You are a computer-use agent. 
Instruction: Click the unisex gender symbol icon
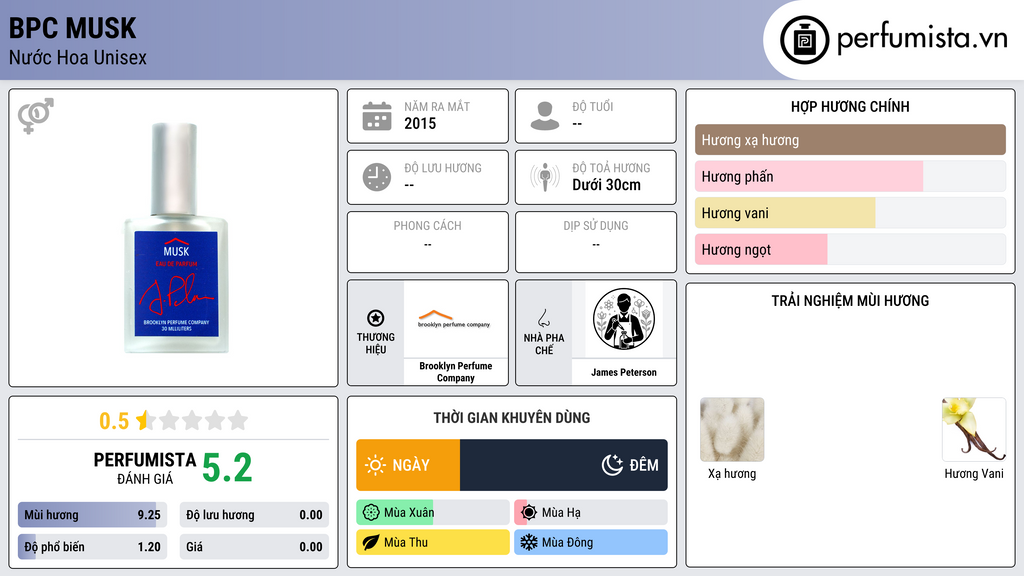[36, 116]
